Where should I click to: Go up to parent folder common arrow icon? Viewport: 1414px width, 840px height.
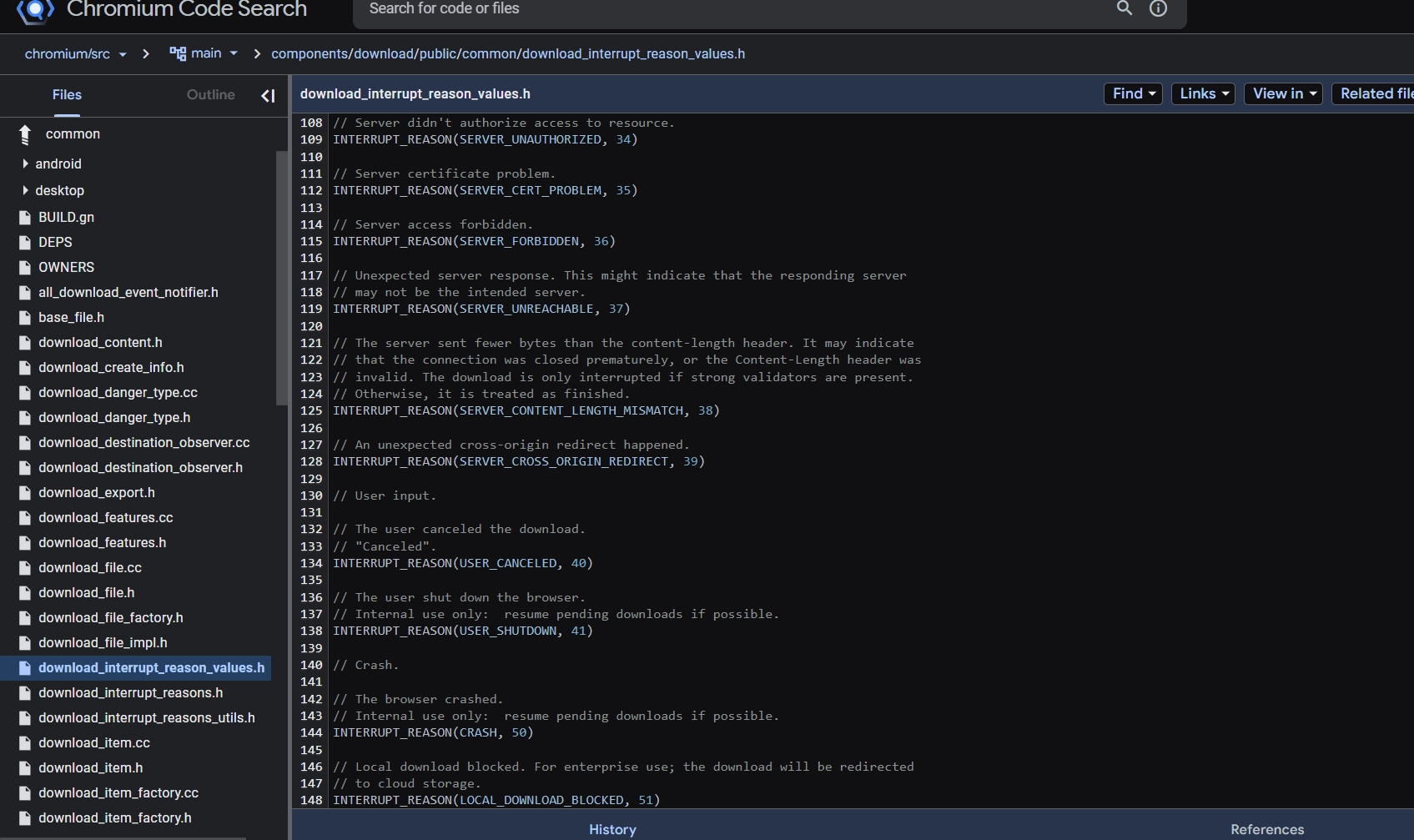click(x=25, y=134)
